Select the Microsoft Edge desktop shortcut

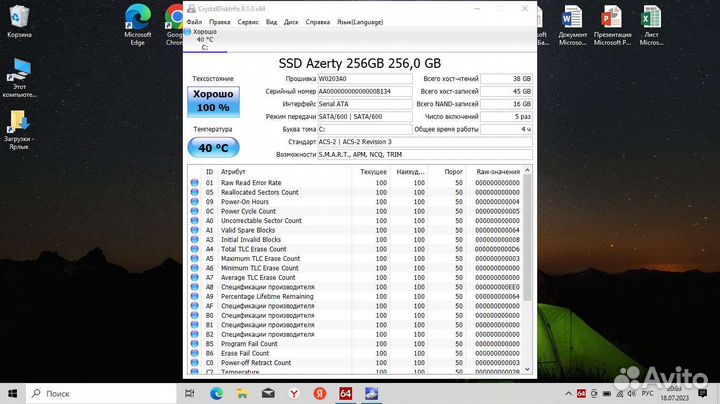[137, 25]
